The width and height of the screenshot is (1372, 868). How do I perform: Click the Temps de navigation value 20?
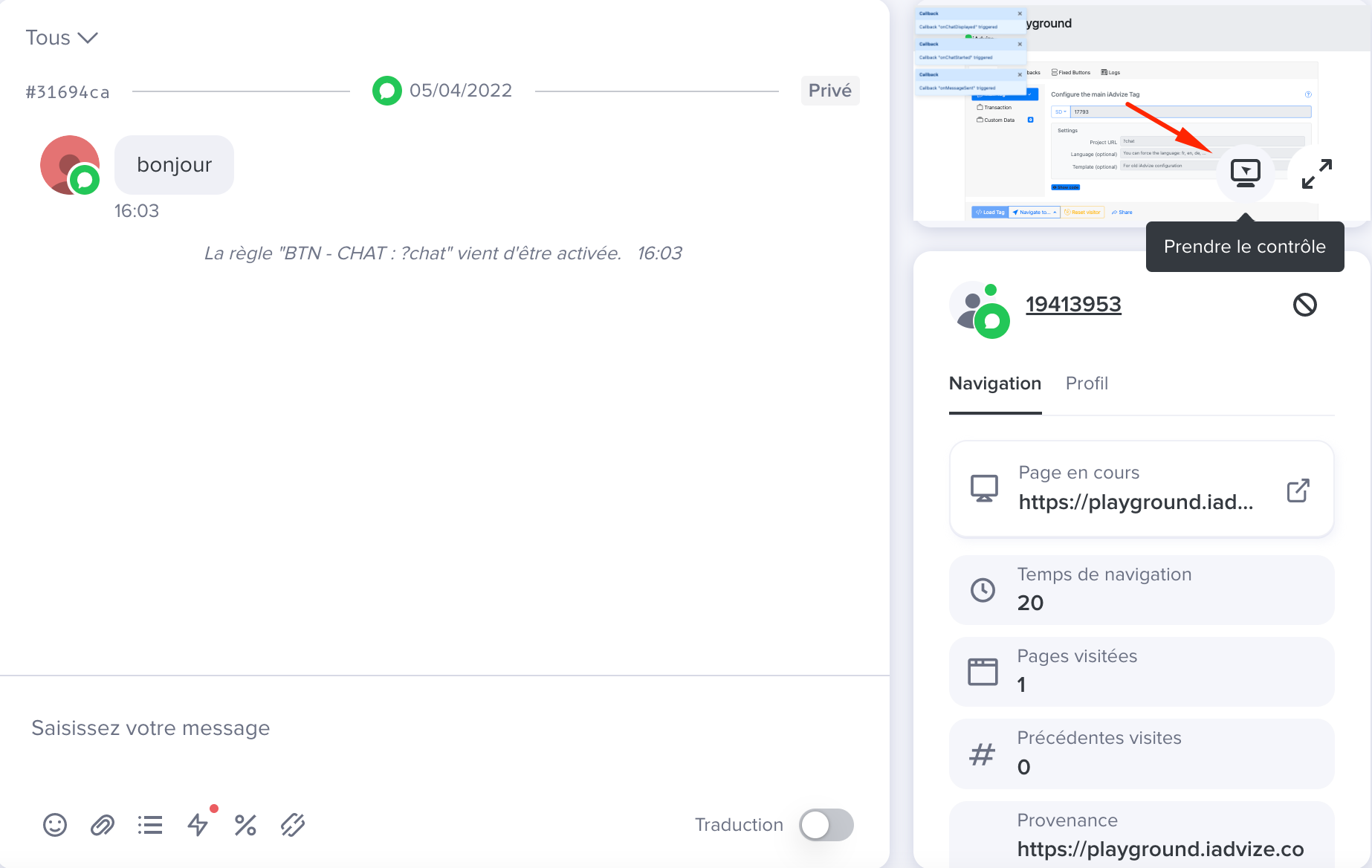coord(1030,603)
